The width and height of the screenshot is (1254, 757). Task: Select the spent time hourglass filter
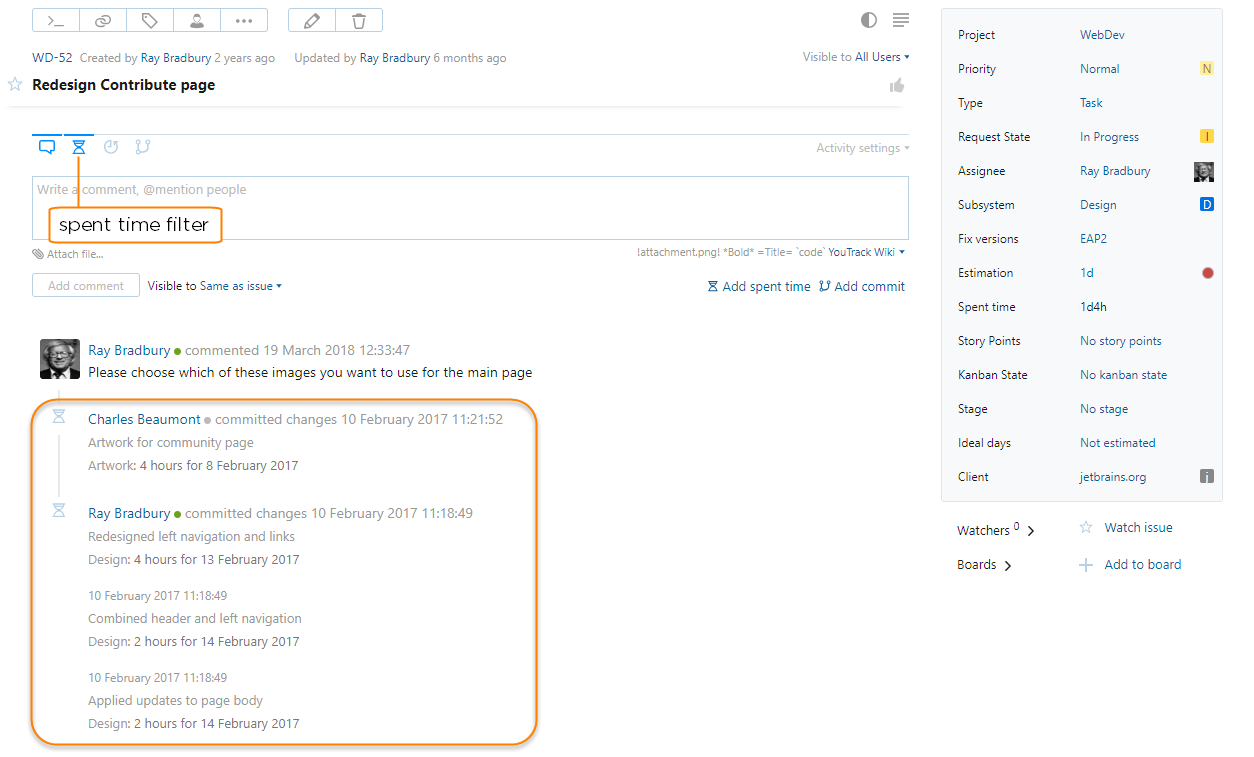click(x=79, y=147)
